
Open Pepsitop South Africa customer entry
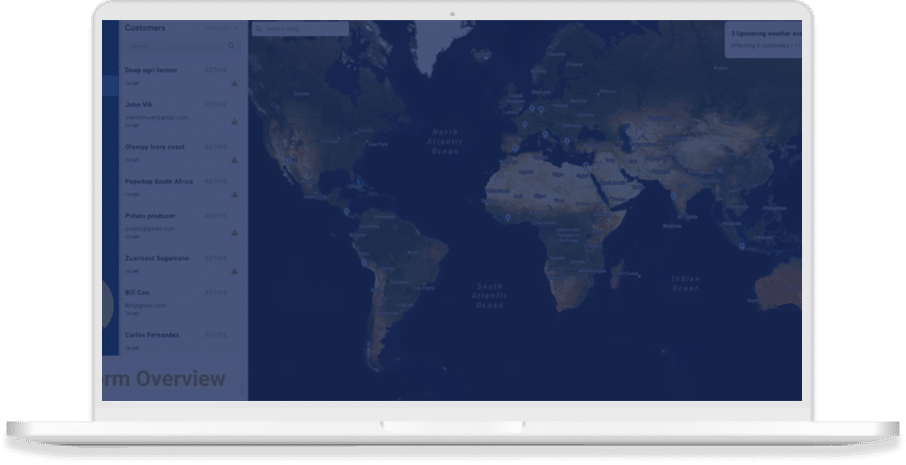coord(183,188)
